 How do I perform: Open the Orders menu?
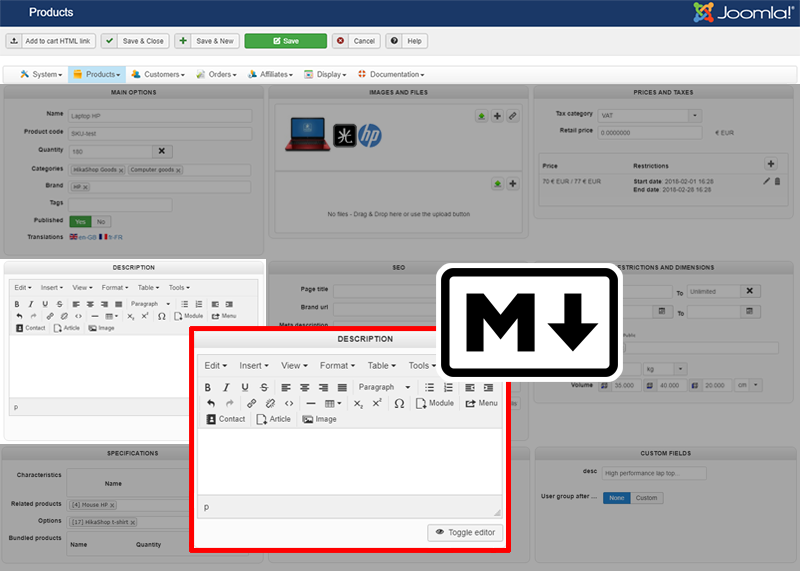(216, 75)
